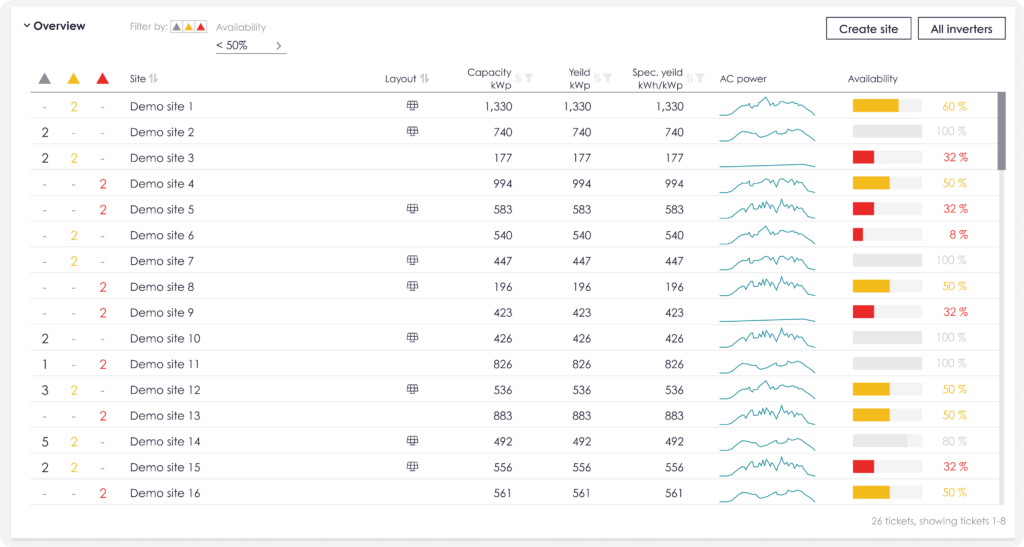This screenshot has width=1024, height=547.
Task: Click the table vertical scrollbar thumb
Action: pos(1001,131)
